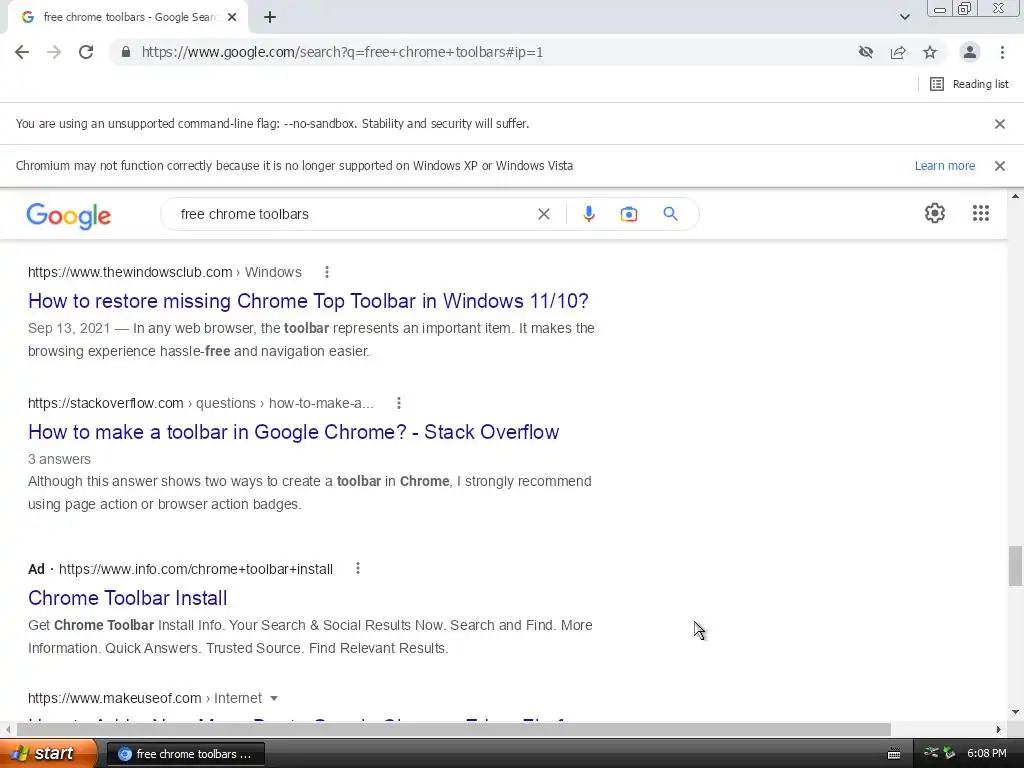1024x768 pixels.
Task: Open options menu for the info.com ad
Action: pyautogui.click(x=357, y=569)
